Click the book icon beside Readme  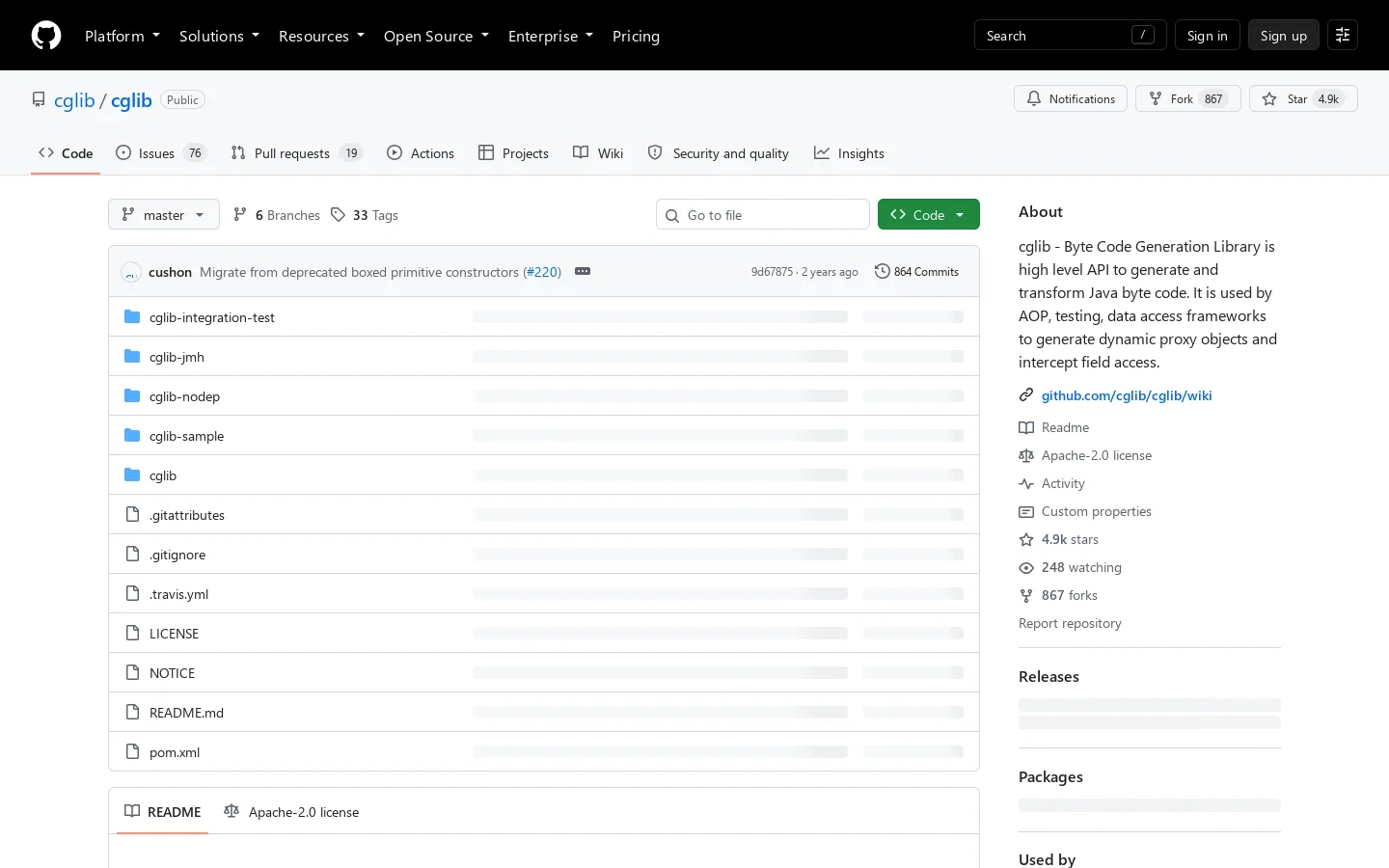[x=1026, y=427]
